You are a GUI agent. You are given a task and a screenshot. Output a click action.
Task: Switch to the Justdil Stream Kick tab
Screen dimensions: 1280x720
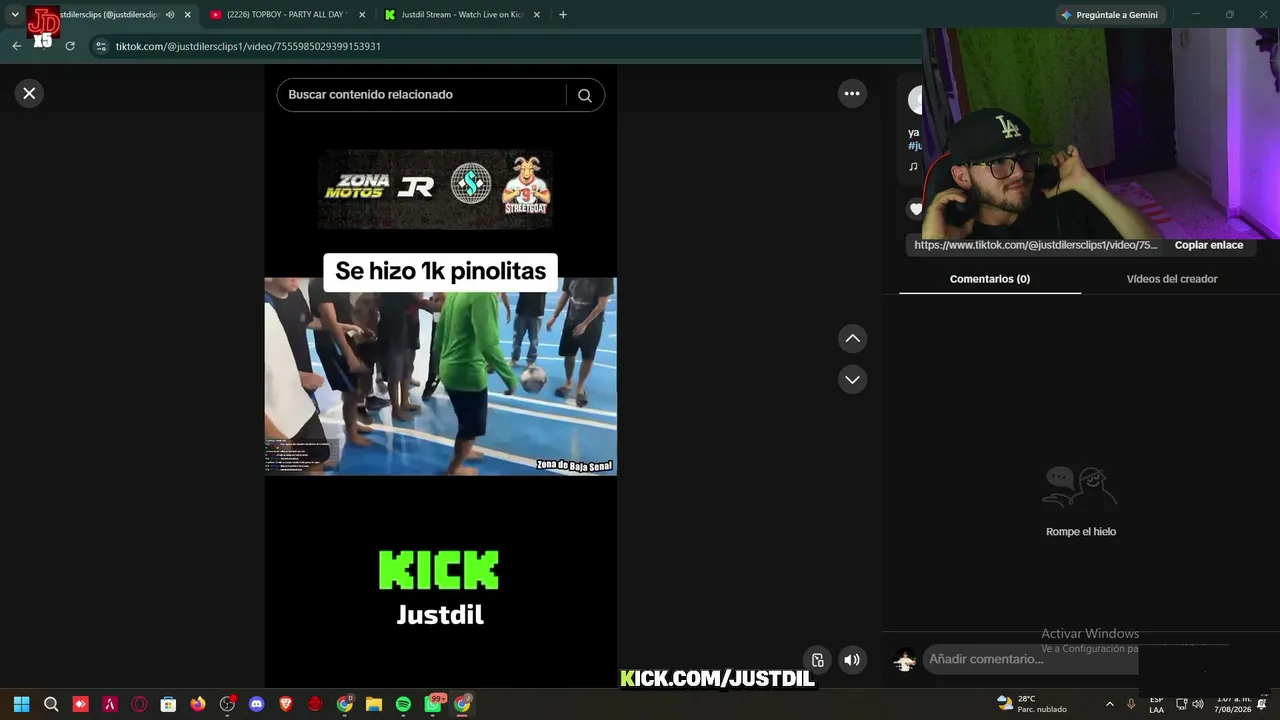click(x=461, y=15)
